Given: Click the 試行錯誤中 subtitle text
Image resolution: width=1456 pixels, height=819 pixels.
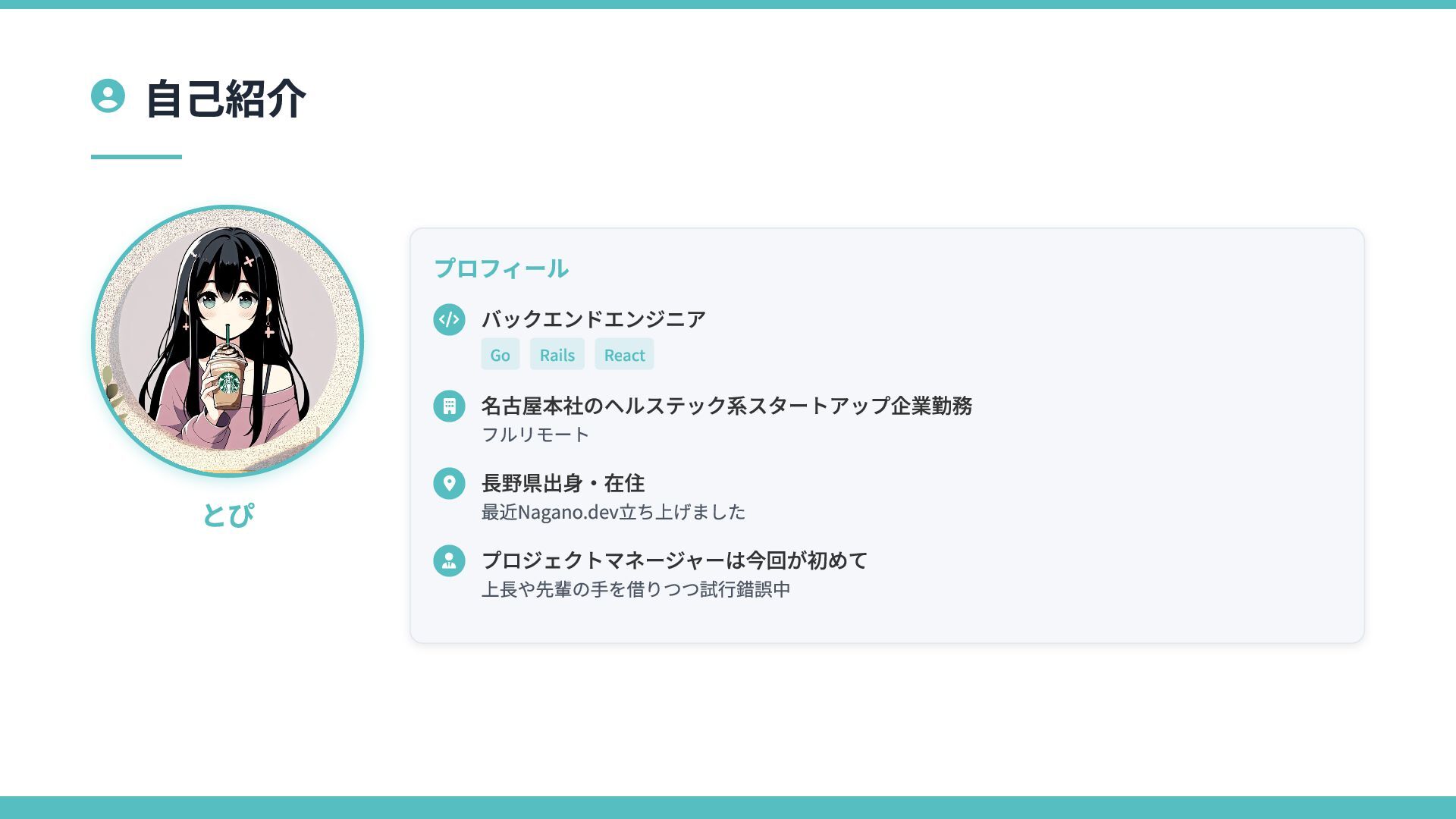Looking at the screenshot, I should point(636,589).
